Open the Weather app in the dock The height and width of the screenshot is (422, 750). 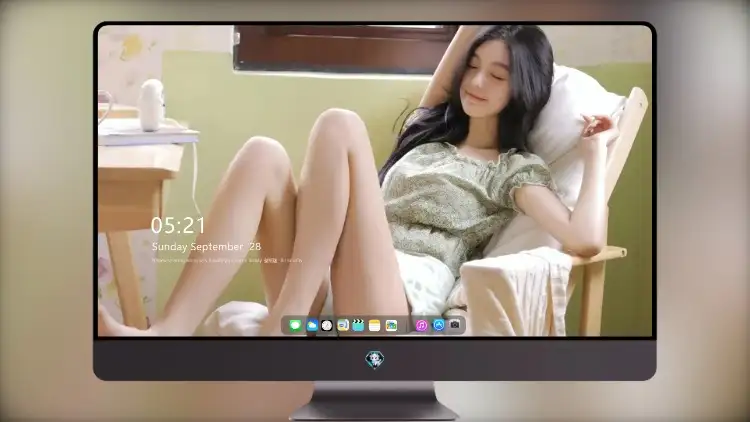click(312, 326)
